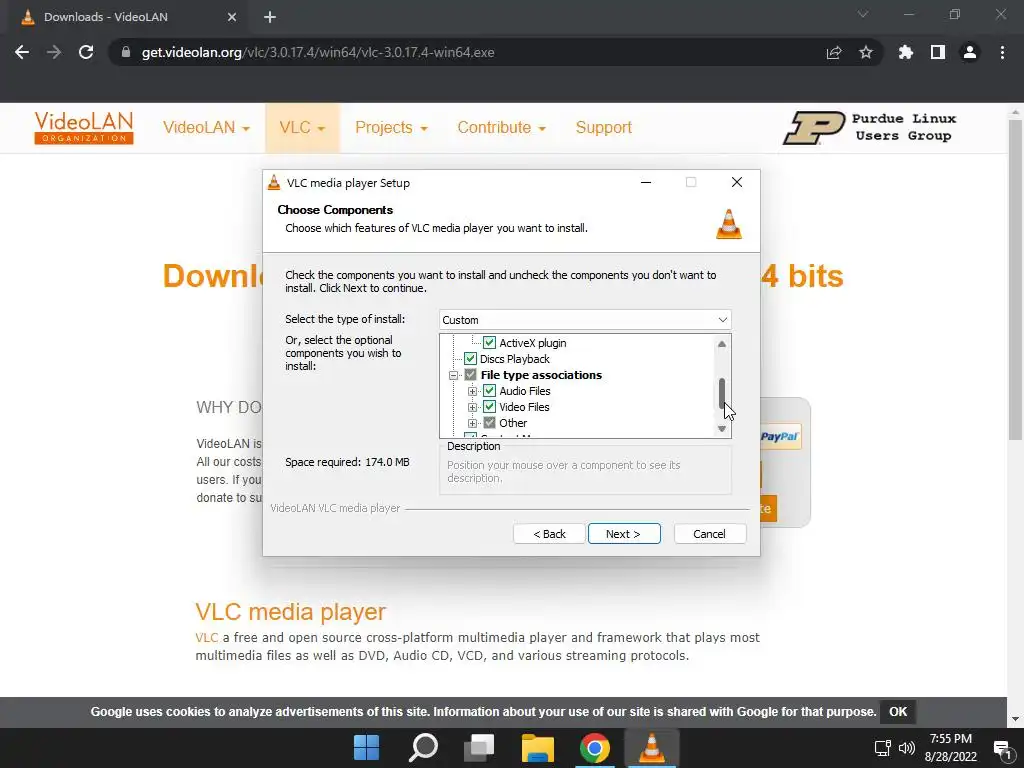This screenshot has width=1024, height=768.
Task: Click the 'Choose Components' heading
Action: (335, 210)
